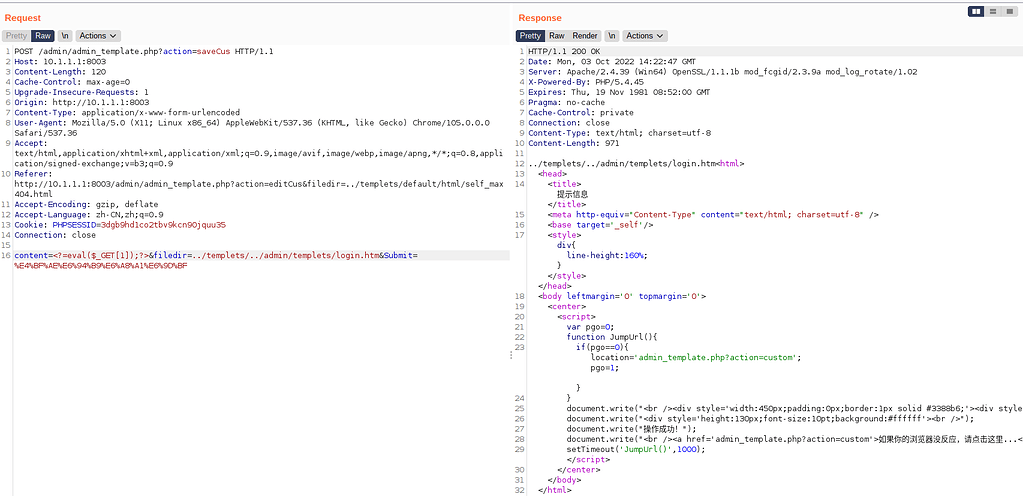This screenshot has width=1023, height=496.
Task: Click the Expires: Thu, 19 Nov 1981 header
Action: pyautogui.click(x=618, y=93)
